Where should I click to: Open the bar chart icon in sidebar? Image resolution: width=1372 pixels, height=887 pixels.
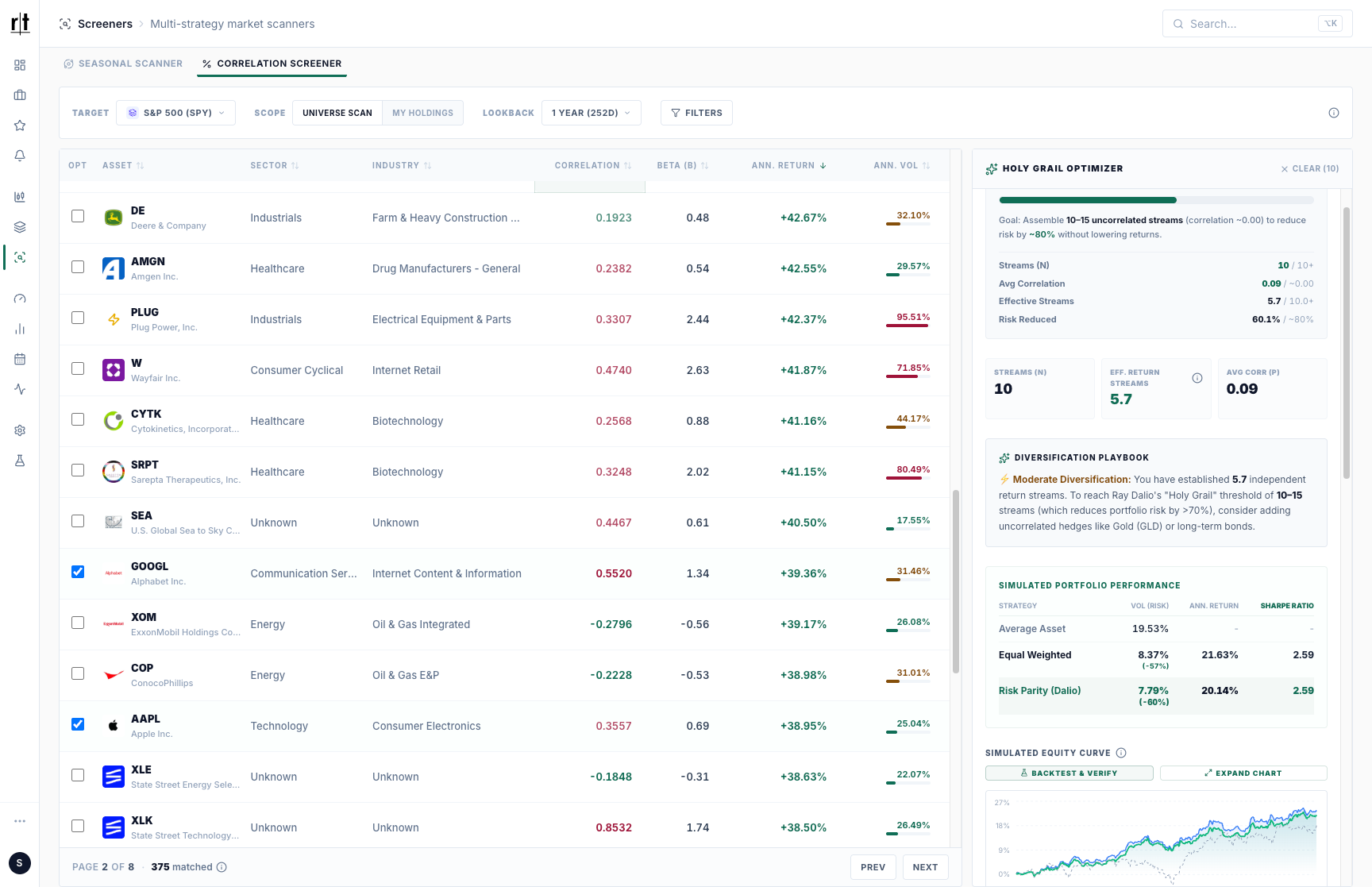[x=20, y=329]
